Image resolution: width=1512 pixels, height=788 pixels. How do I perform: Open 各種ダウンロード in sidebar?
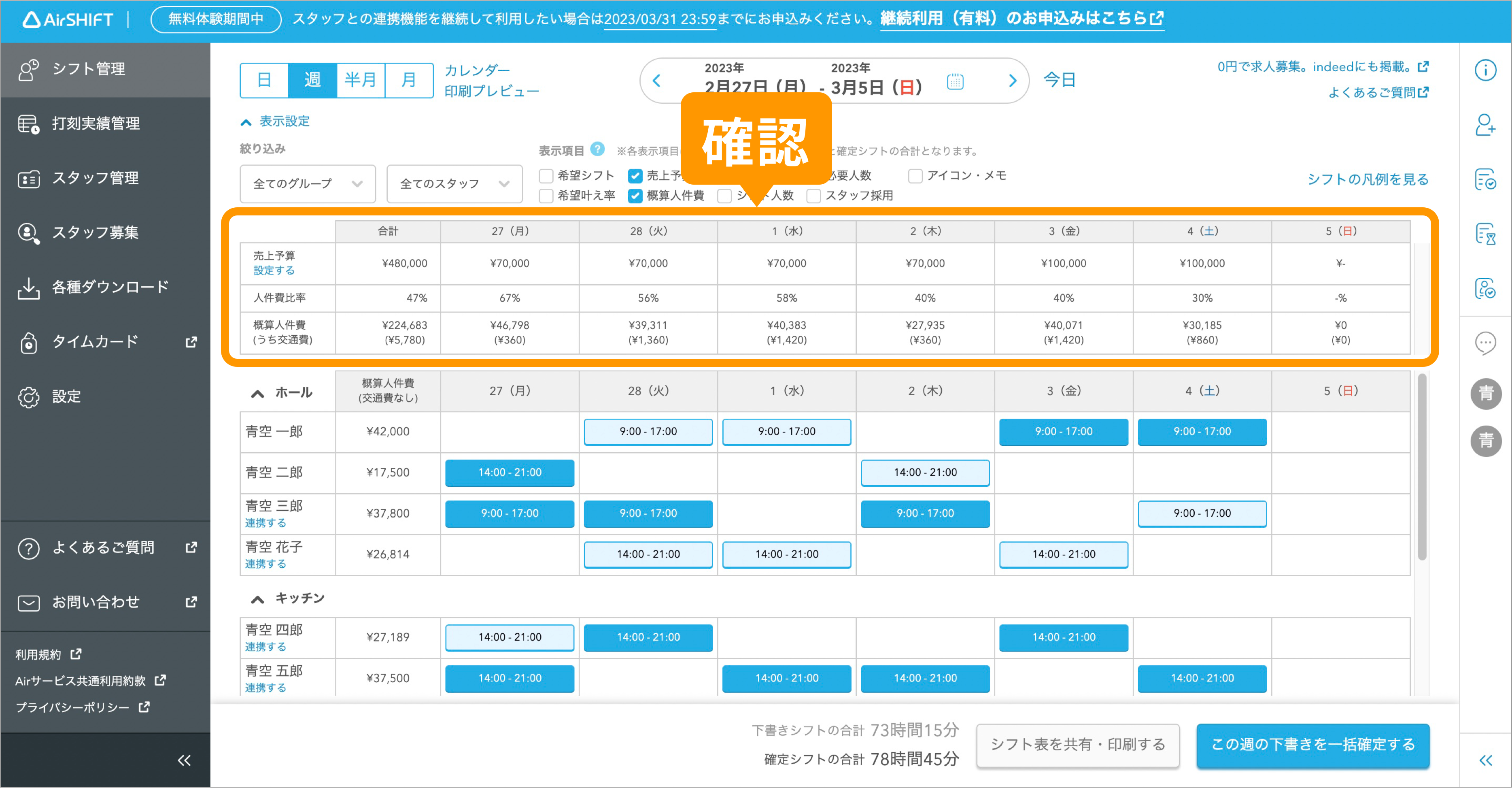coord(105,287)
